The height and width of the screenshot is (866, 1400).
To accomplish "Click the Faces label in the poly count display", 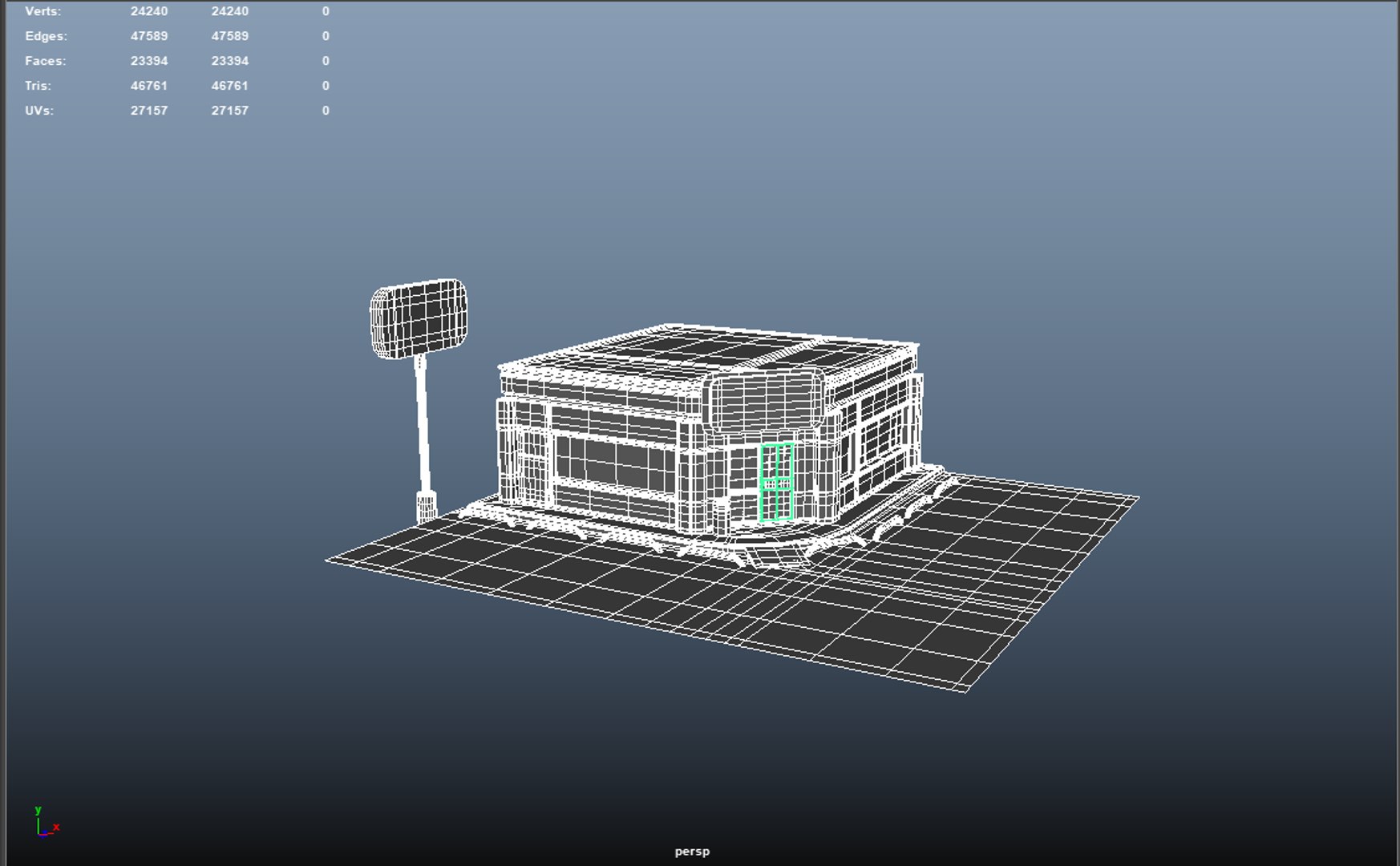I will [x=45, y=61].
